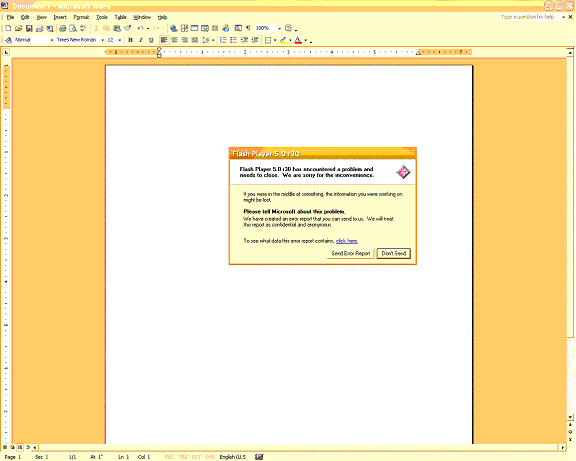The height and width of the screenshot is (461, 576).
Task: Insert Excel worksheet icon
Action: tap(205, 28)
